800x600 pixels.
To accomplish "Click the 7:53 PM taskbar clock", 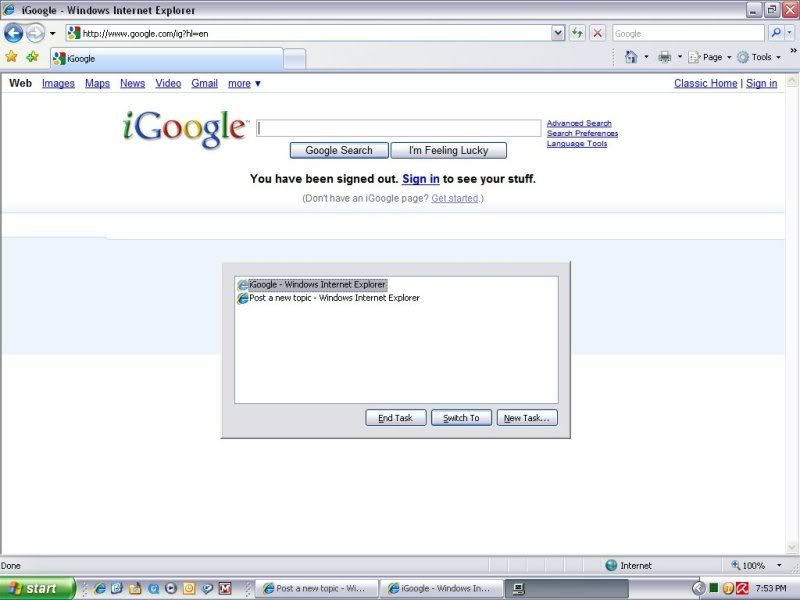I will [771, 589].
